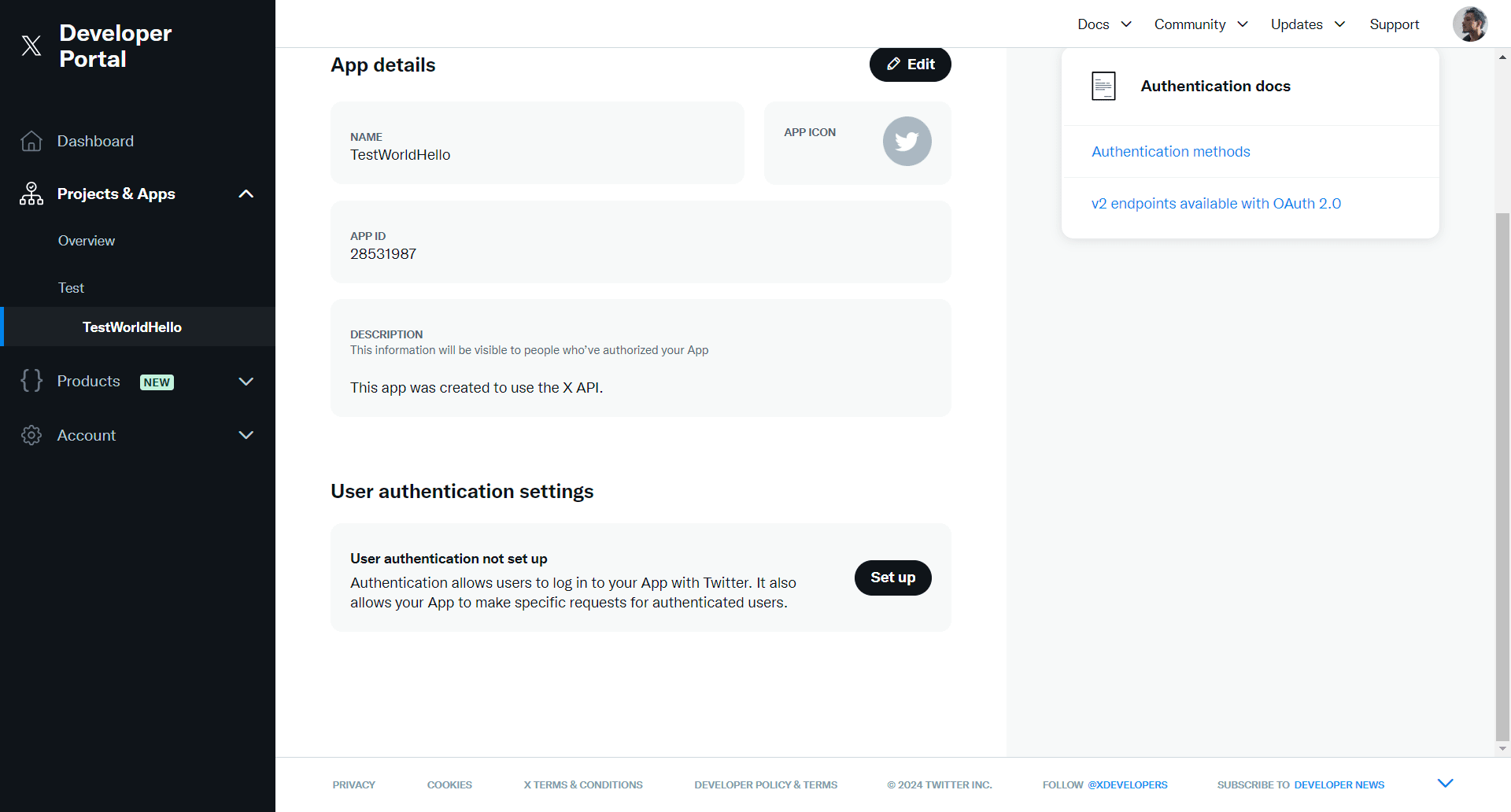Open the Authentication methods link
The image size is (1511, 812).
click(x=1170, y=152)
